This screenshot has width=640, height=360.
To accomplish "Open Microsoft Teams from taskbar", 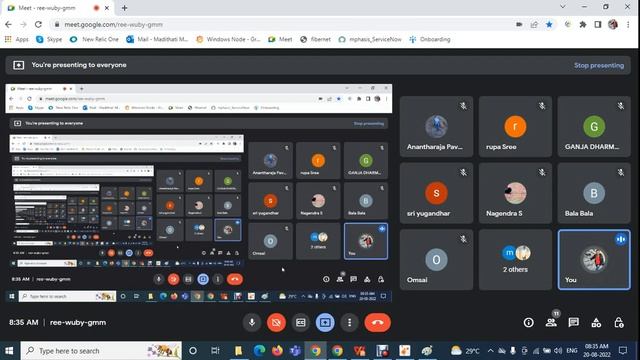I will [296, 351].
